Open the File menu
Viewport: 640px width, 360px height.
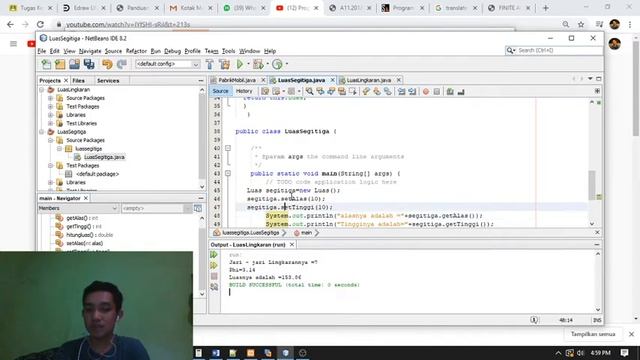pyautogui.click(x=42, y=51)
